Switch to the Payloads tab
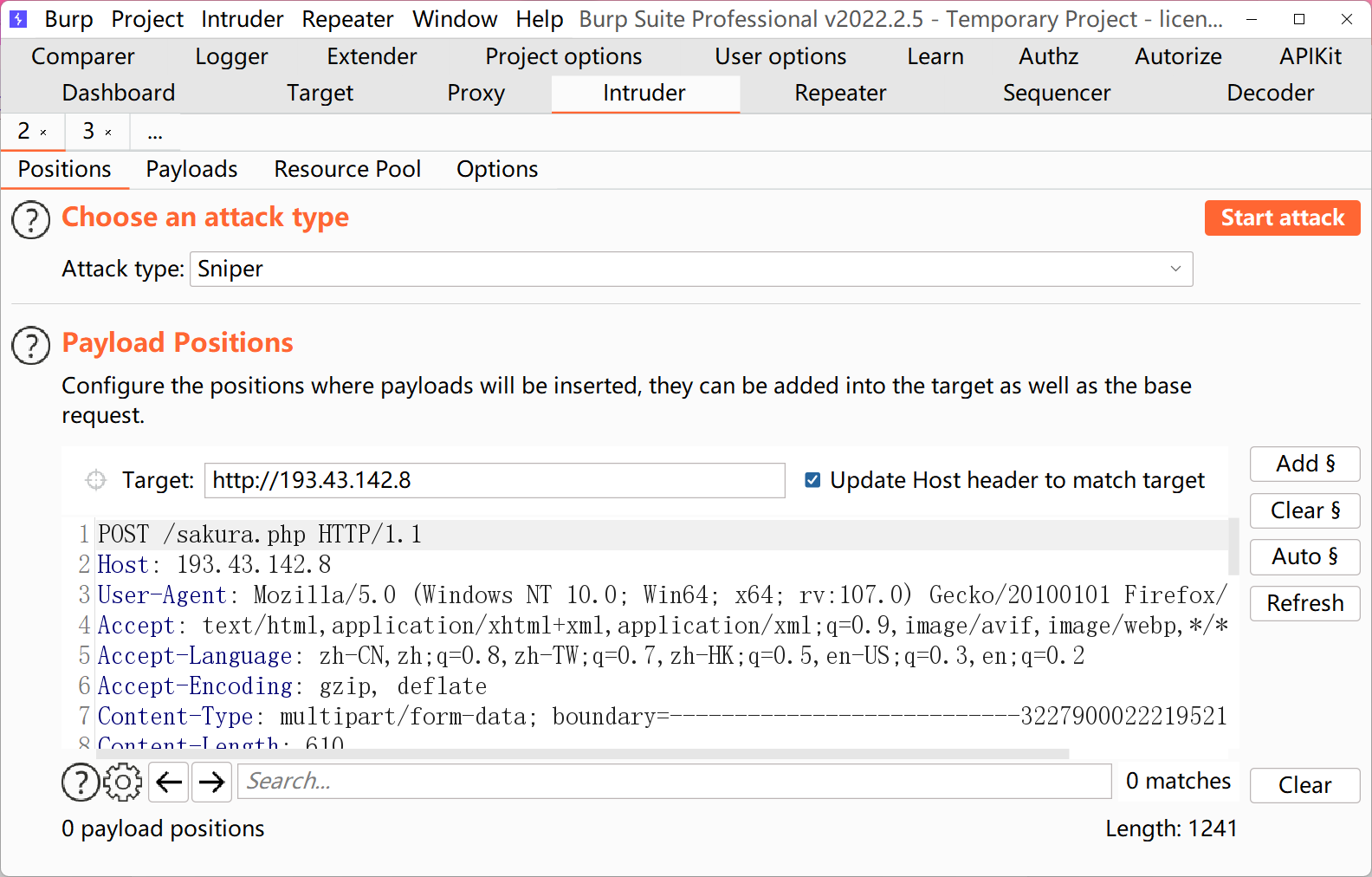 (x=191, y=169)
